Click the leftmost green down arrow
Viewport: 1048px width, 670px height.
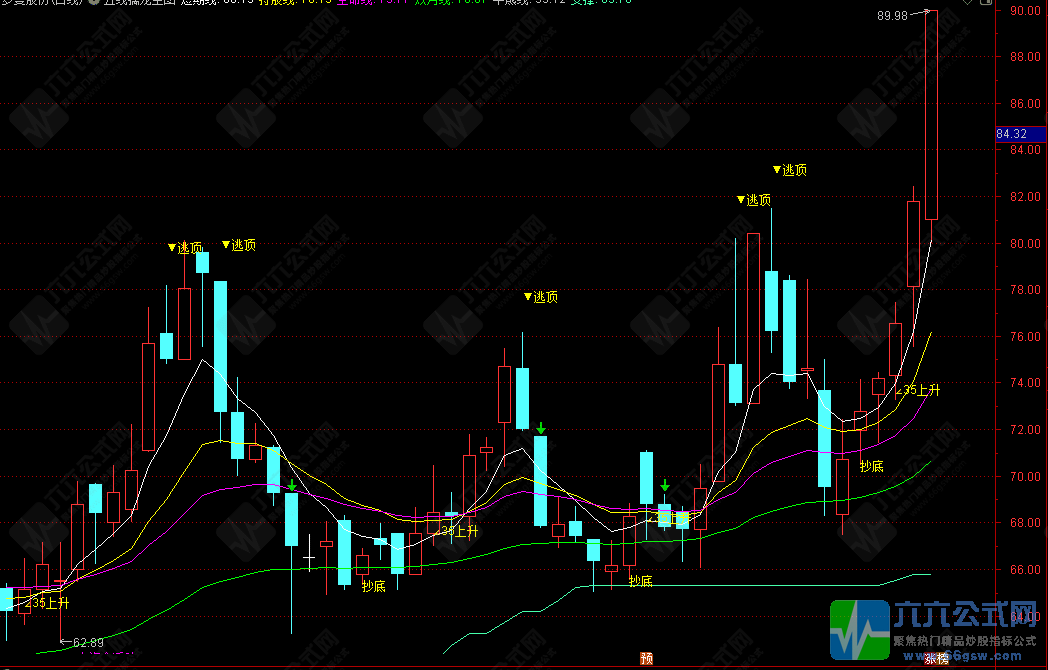(291, 485)
